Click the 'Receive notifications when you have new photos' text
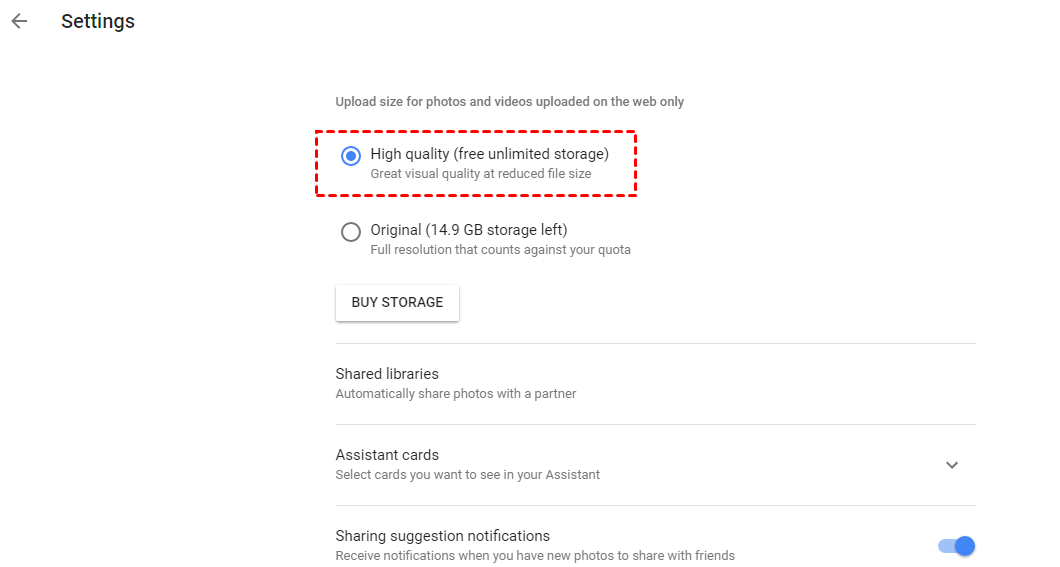1060x567 pixels. (x=535, y=556)
